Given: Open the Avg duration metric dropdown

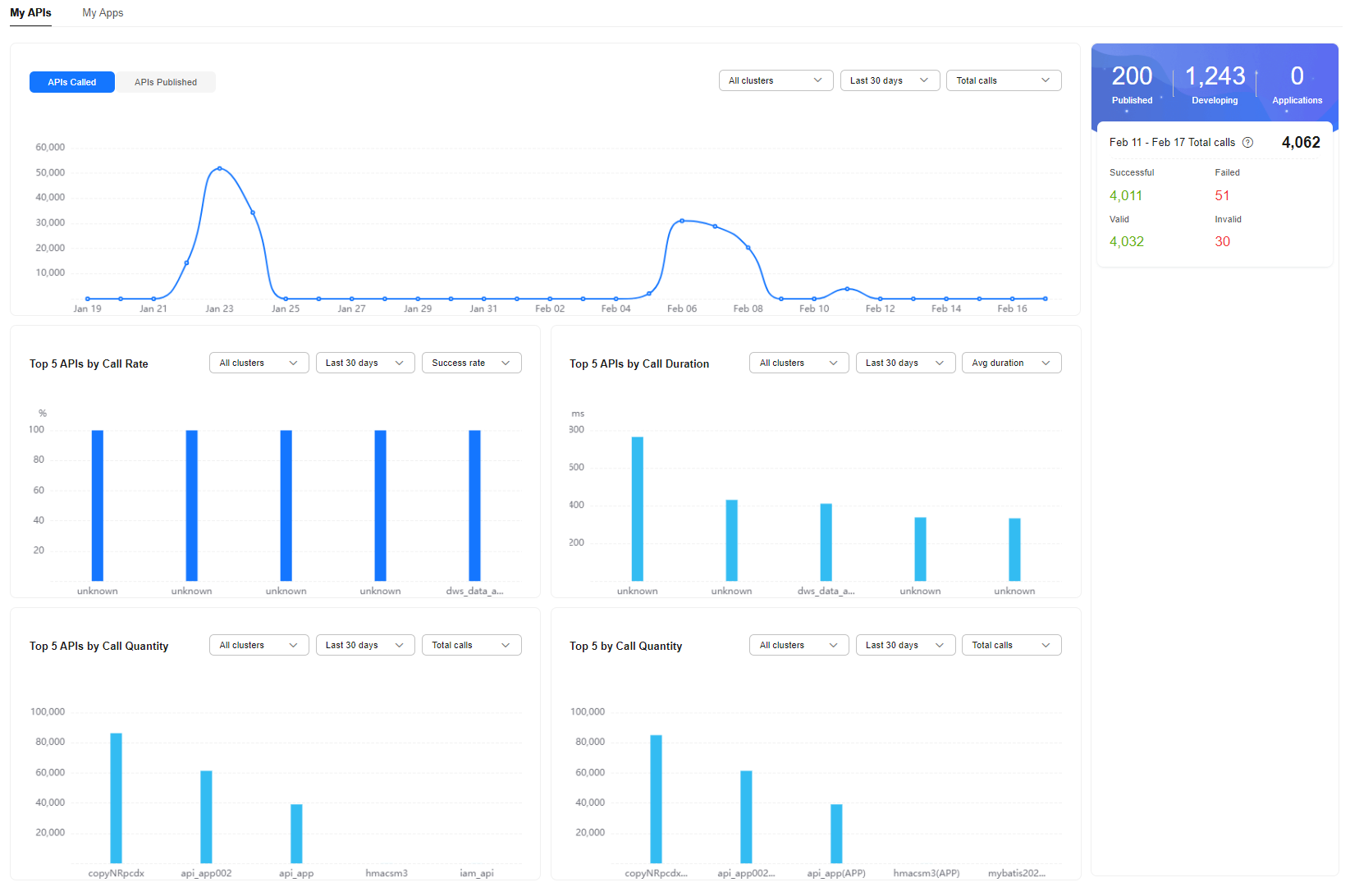Looking at the screenshot, I should point(1011,363).
